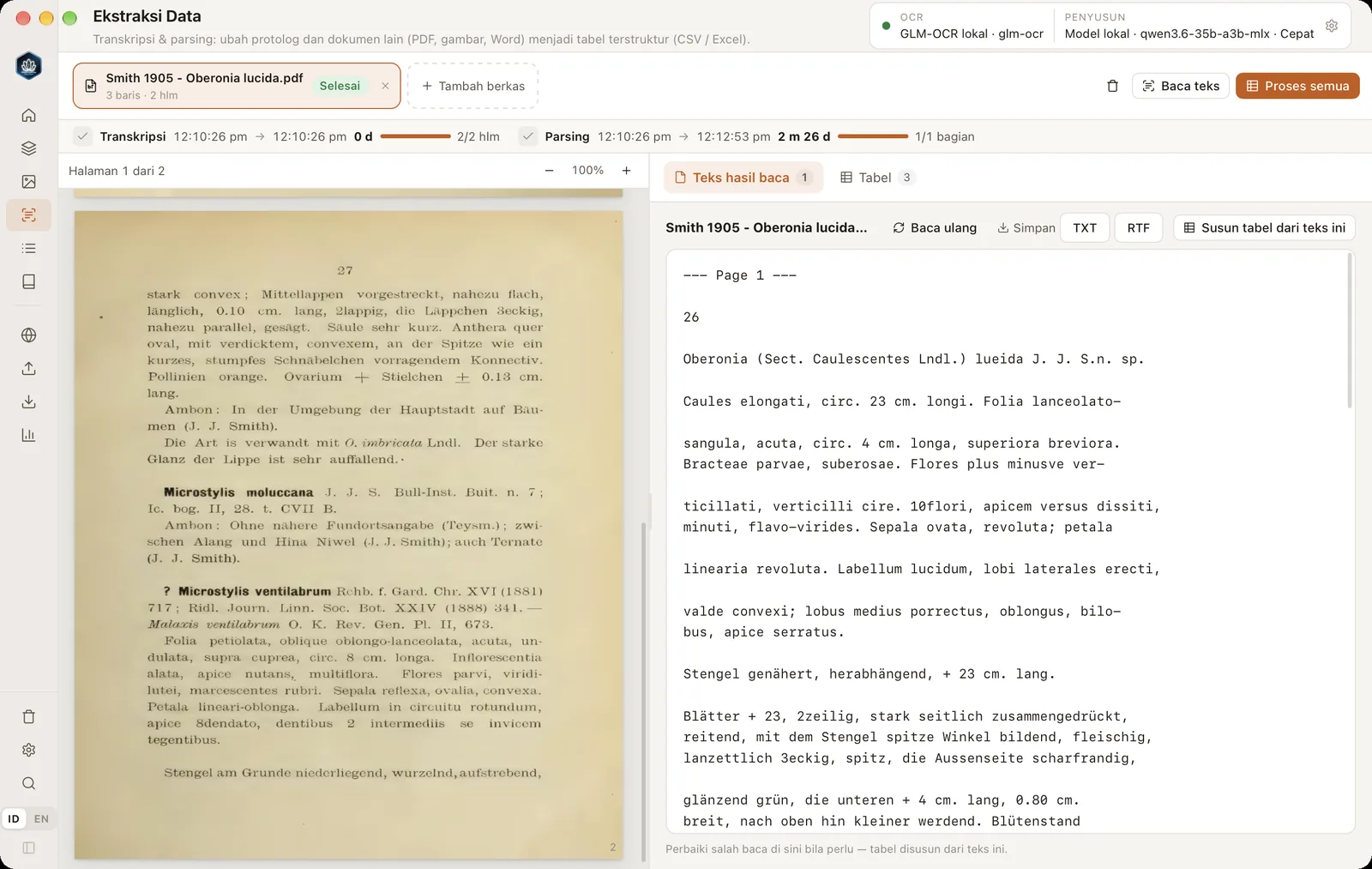The height and width of the screenshot is (869, 1372).
Task: Select the data extraction sidebar icon
Action: [28, 215]
